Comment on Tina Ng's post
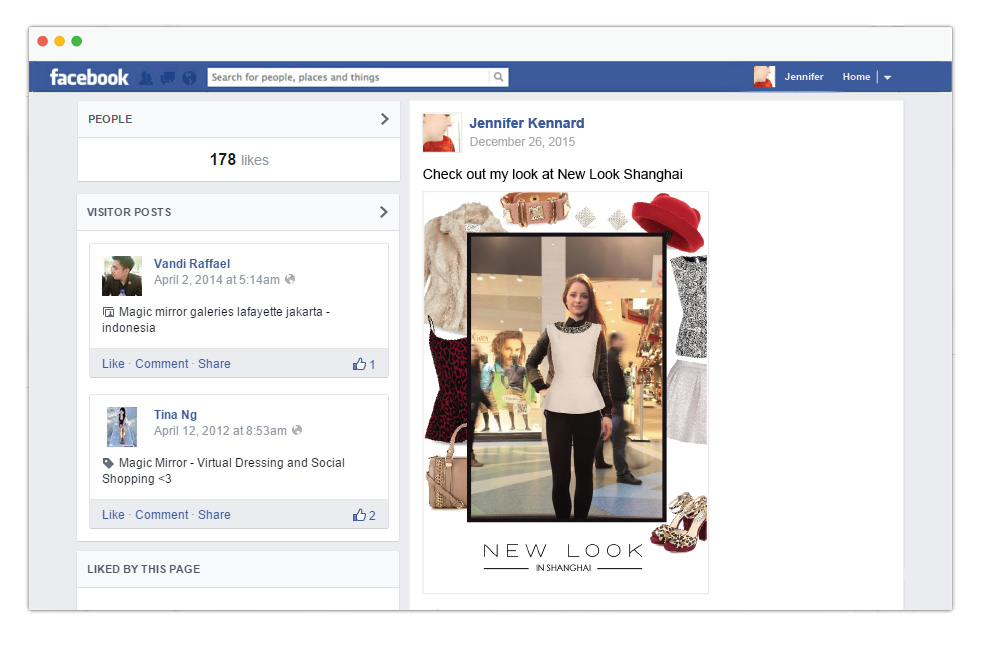Screen dimensions: 1000x645 coord(162,515)
